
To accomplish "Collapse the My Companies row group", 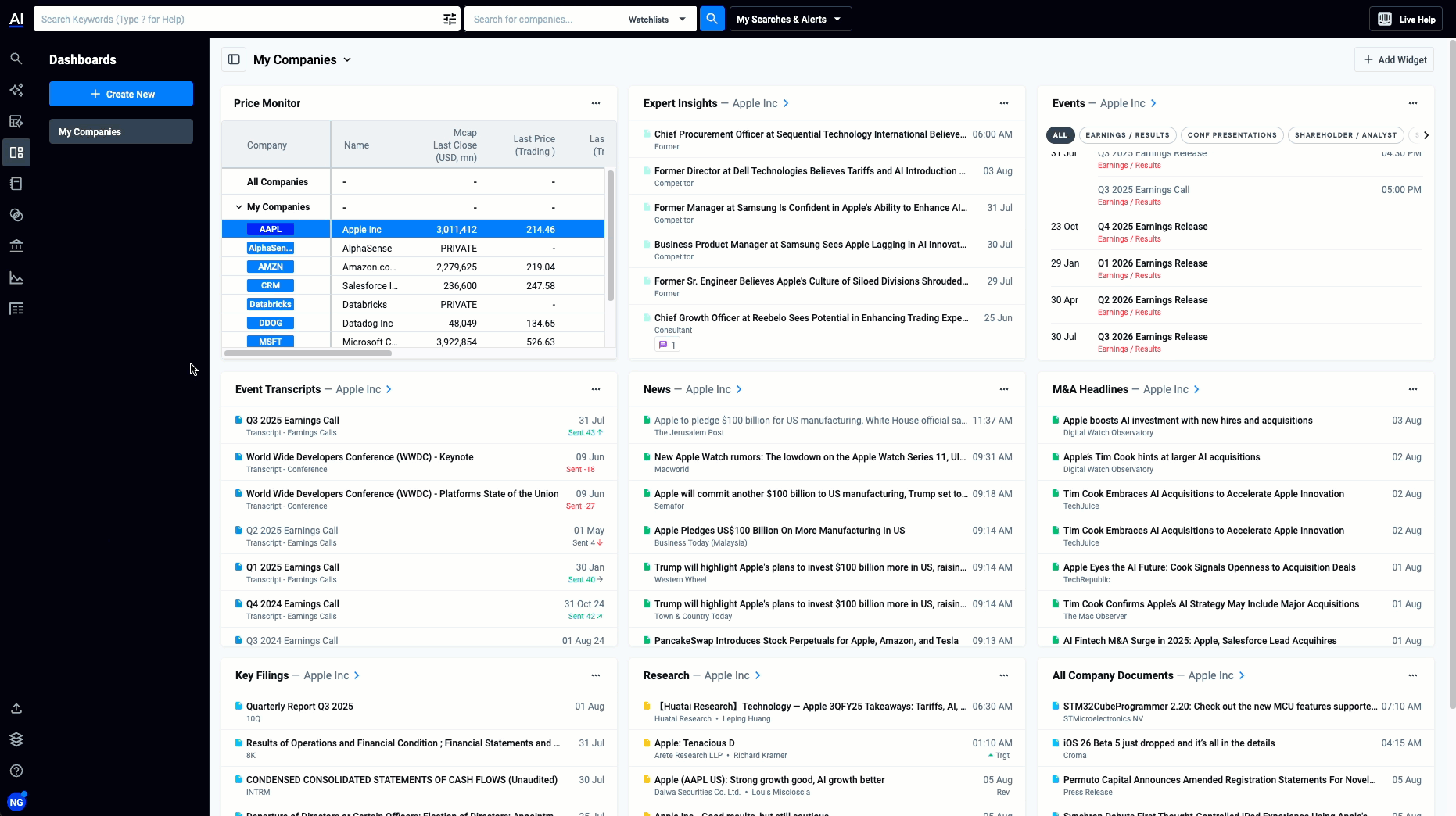I will [238, 207].
